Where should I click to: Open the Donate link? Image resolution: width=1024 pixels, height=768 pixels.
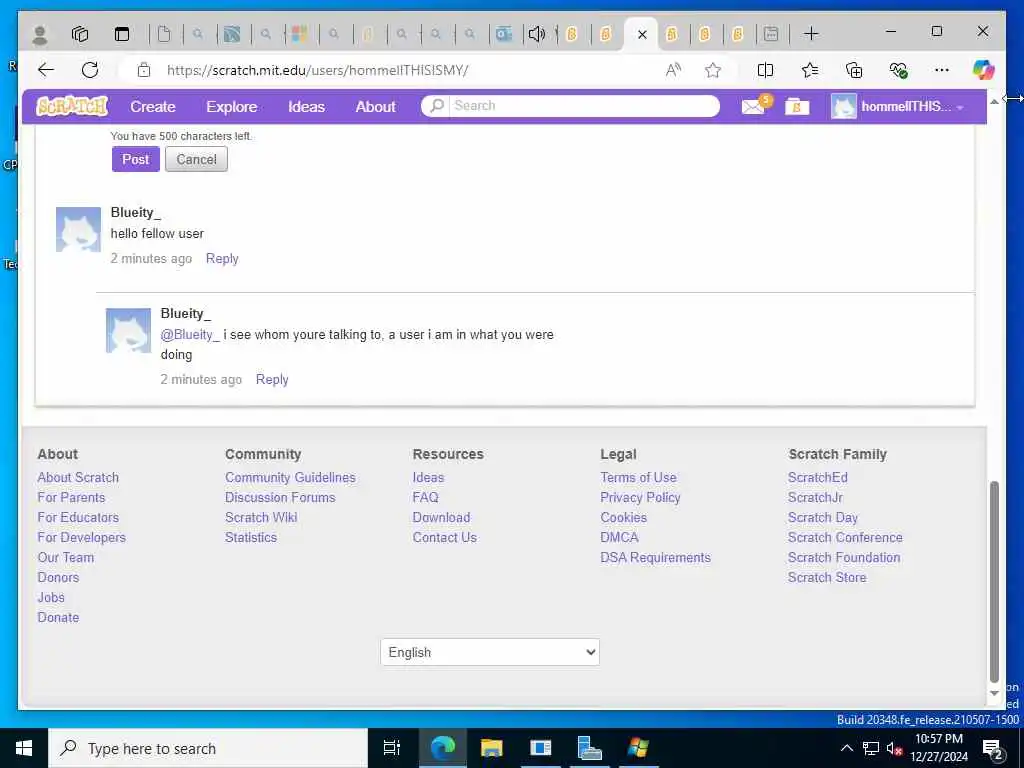[x=58, y=617]
